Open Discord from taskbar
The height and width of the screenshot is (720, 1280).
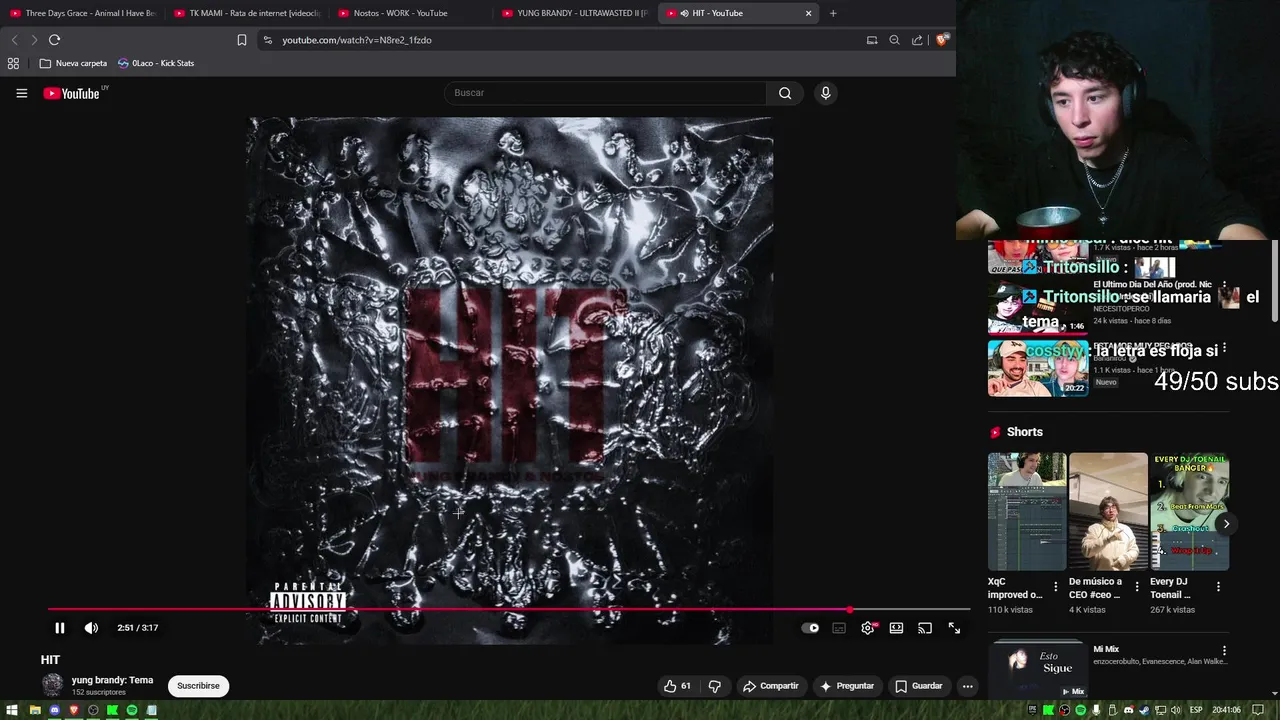55,710
